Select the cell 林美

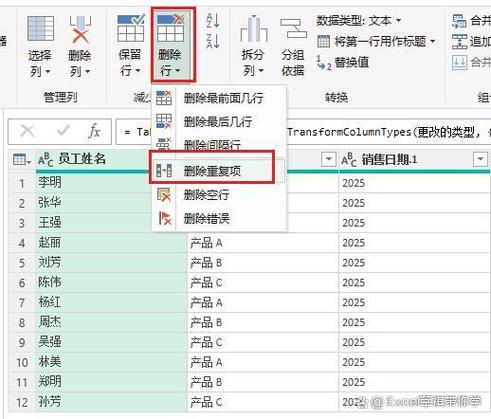point(50,362)
